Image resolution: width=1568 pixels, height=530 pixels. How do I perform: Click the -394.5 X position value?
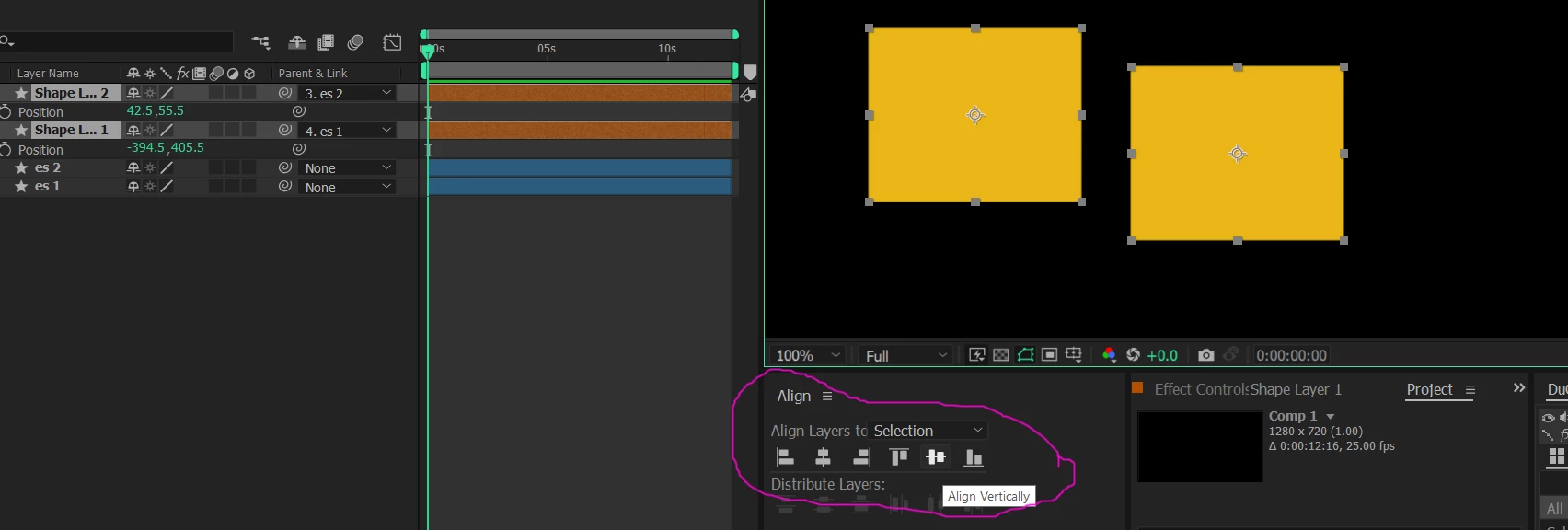[145, 147]
